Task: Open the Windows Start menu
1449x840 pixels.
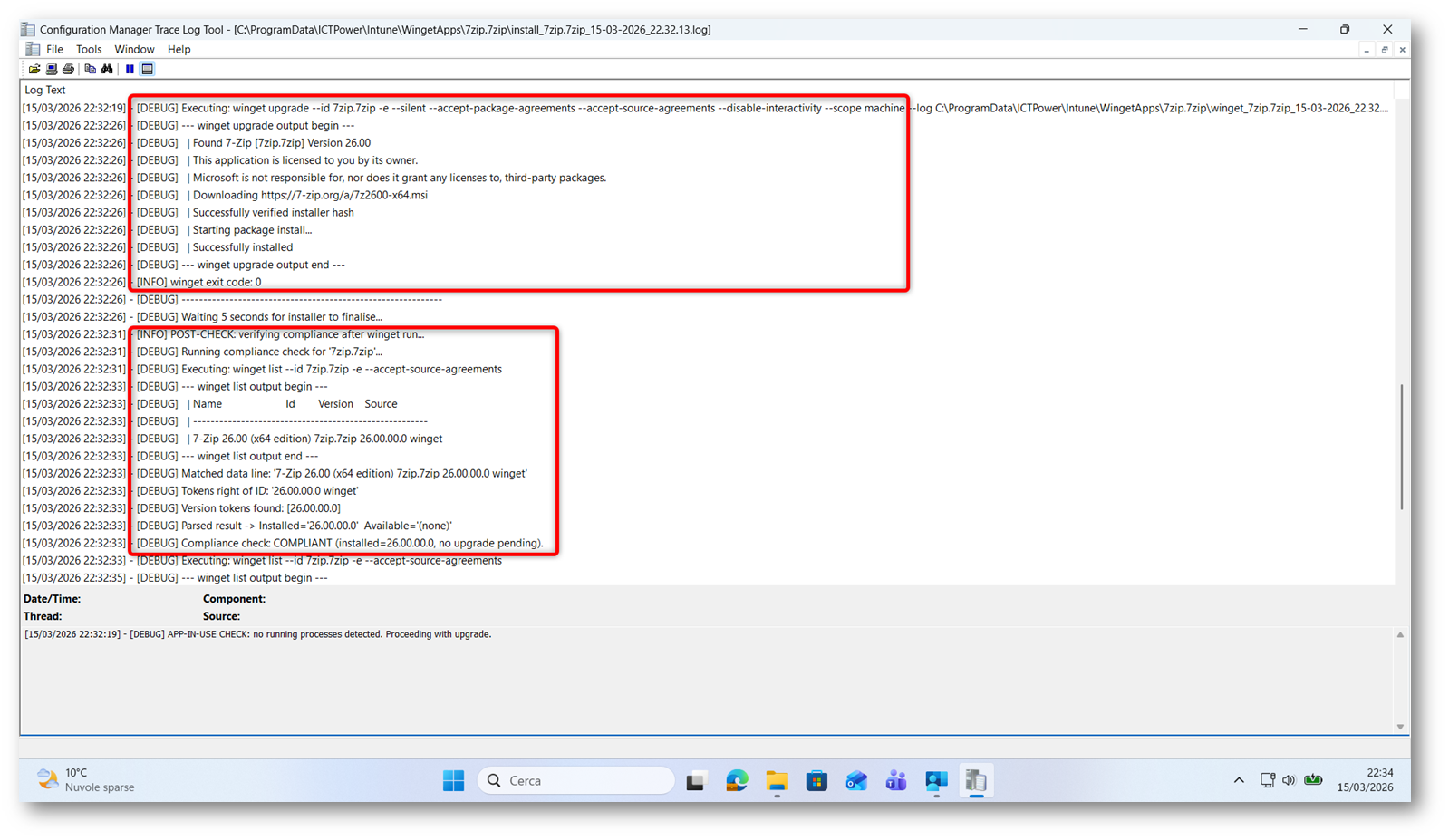Action: coord(453,780)
